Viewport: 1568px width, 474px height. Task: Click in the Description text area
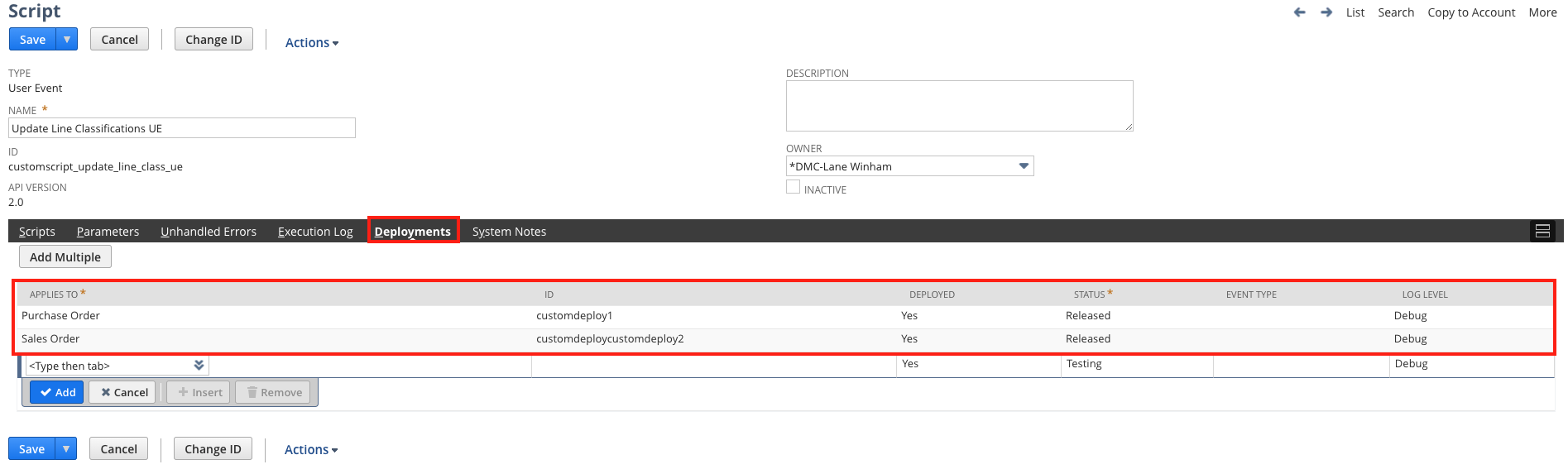tap(958, 105)
